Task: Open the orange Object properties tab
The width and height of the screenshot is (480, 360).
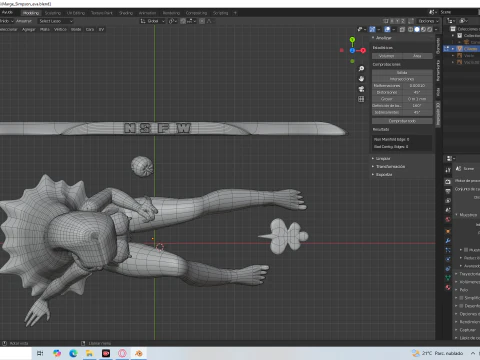Action: point(448,231)
